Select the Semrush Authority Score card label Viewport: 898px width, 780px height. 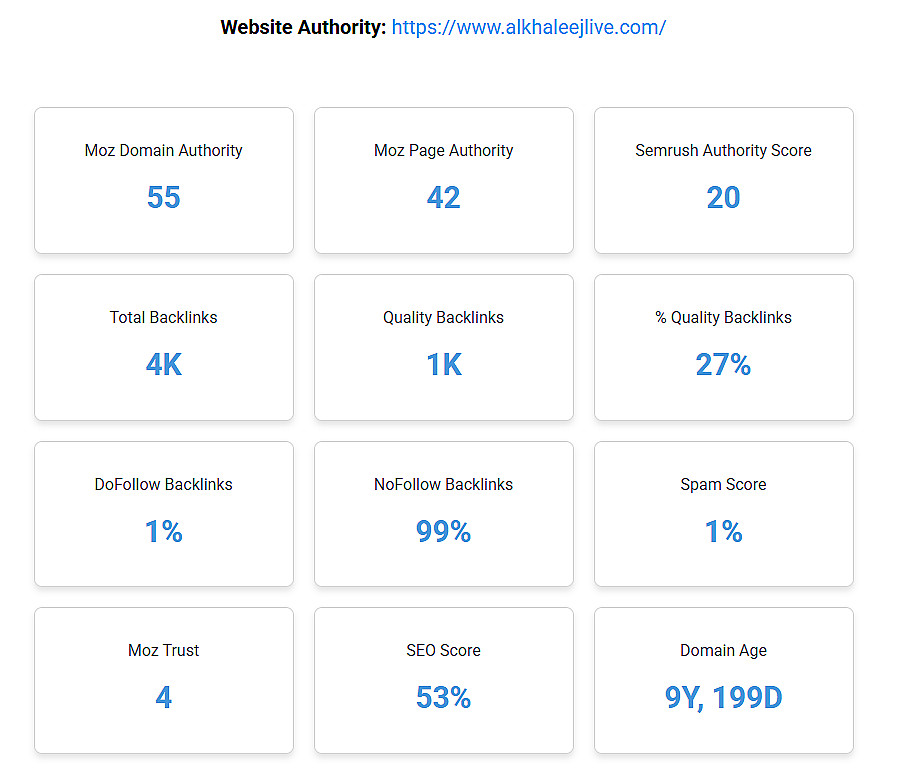coord(723,151)
